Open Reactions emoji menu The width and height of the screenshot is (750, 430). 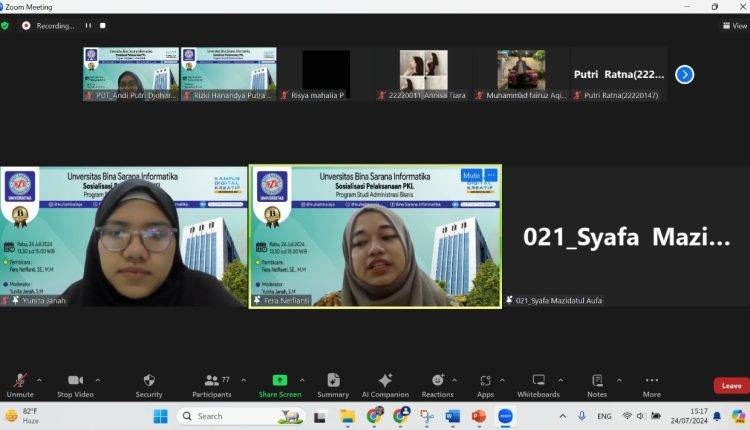click(437, 386)
